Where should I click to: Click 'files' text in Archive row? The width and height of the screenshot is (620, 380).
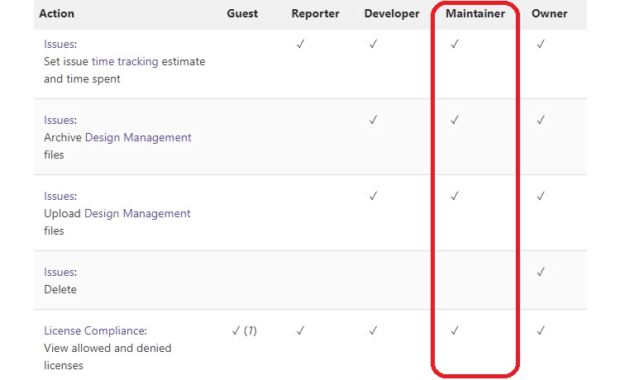pos(54,155)
